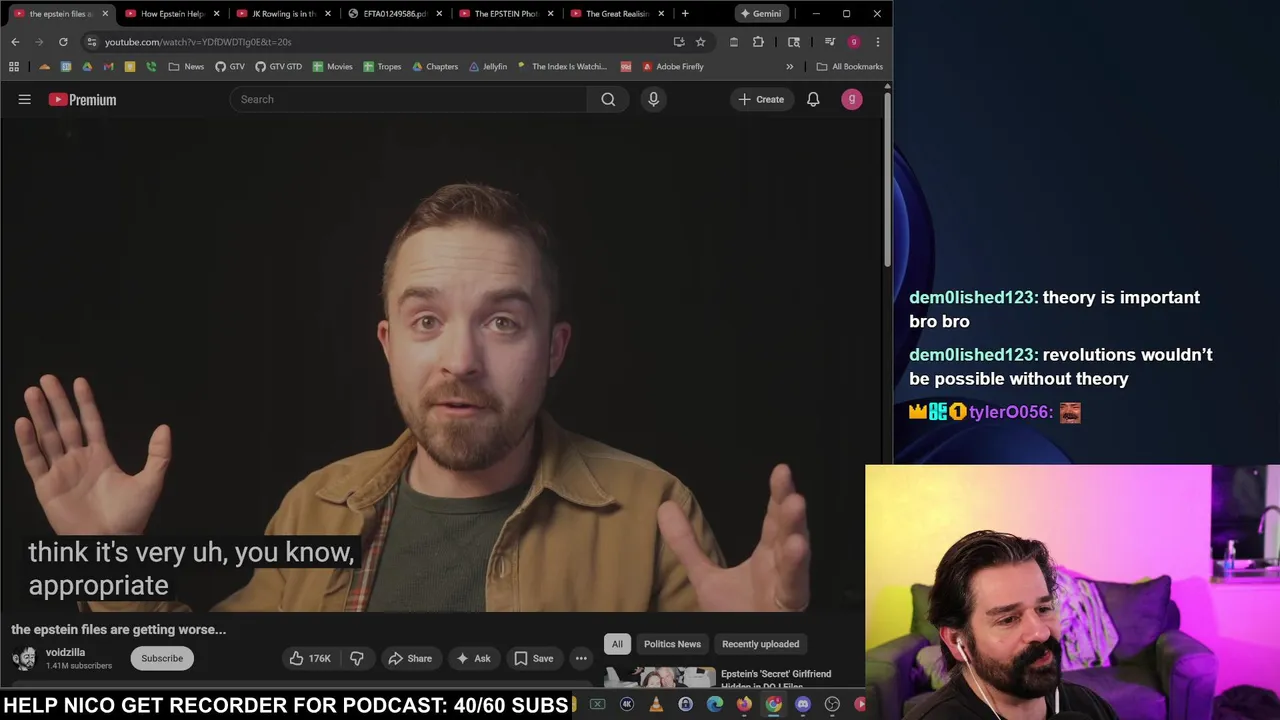This screenshot has height=720, width=1280.
Task: Share the voidzilla video
Action: coord(410,658)
